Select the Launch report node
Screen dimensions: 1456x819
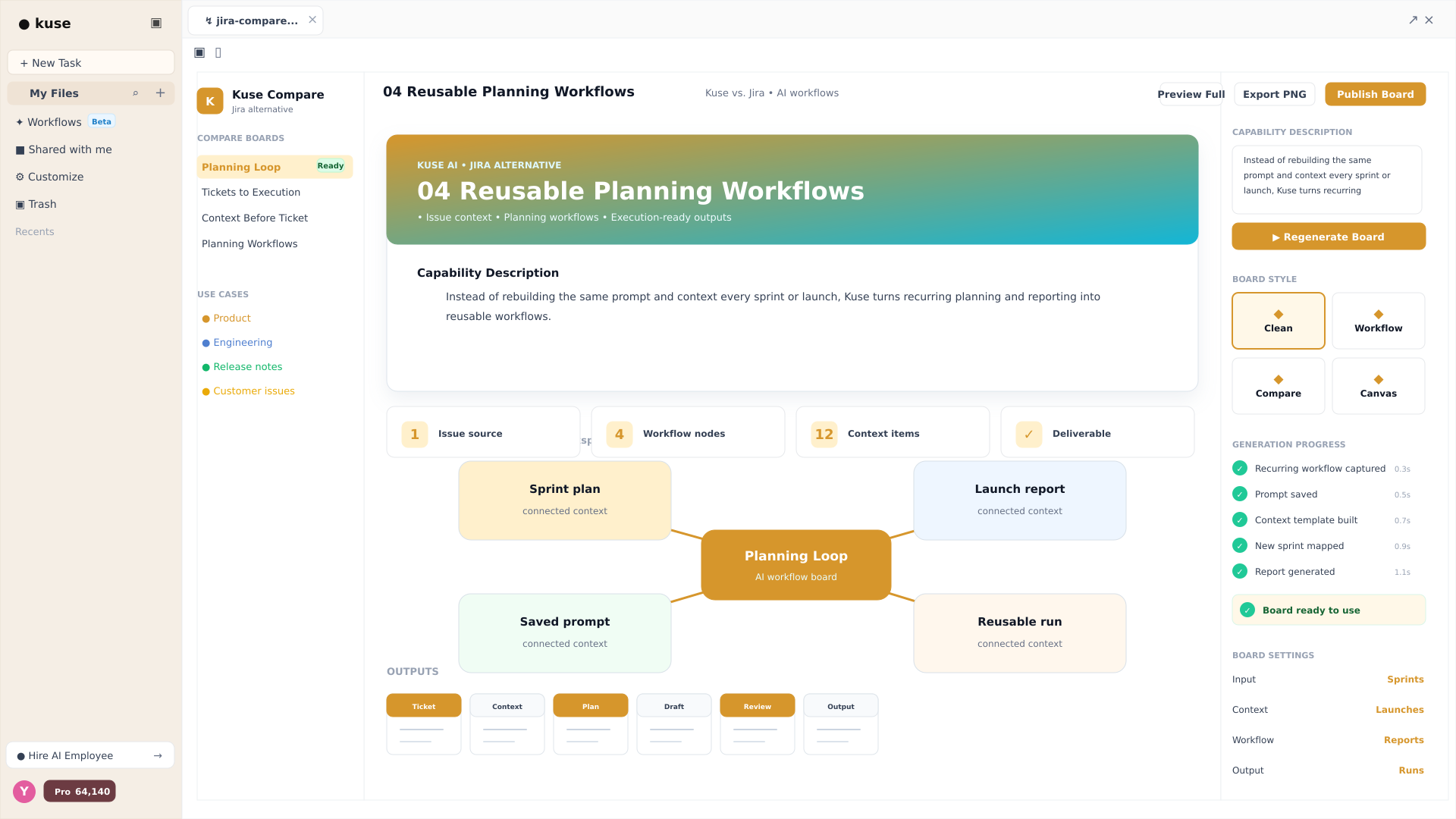[1020, 500]
